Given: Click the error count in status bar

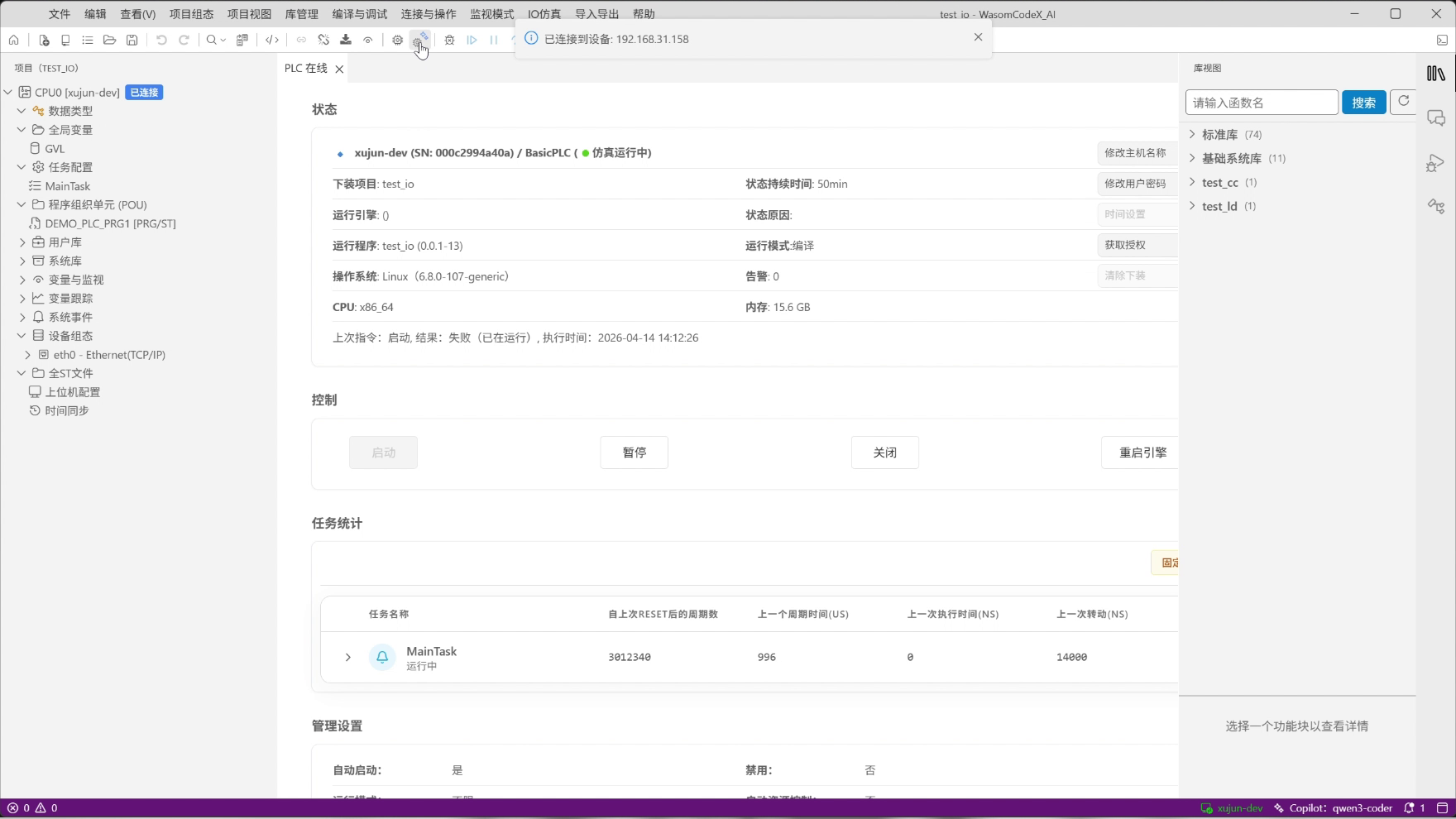Looking at the screenshot, I should coord(19,808).
